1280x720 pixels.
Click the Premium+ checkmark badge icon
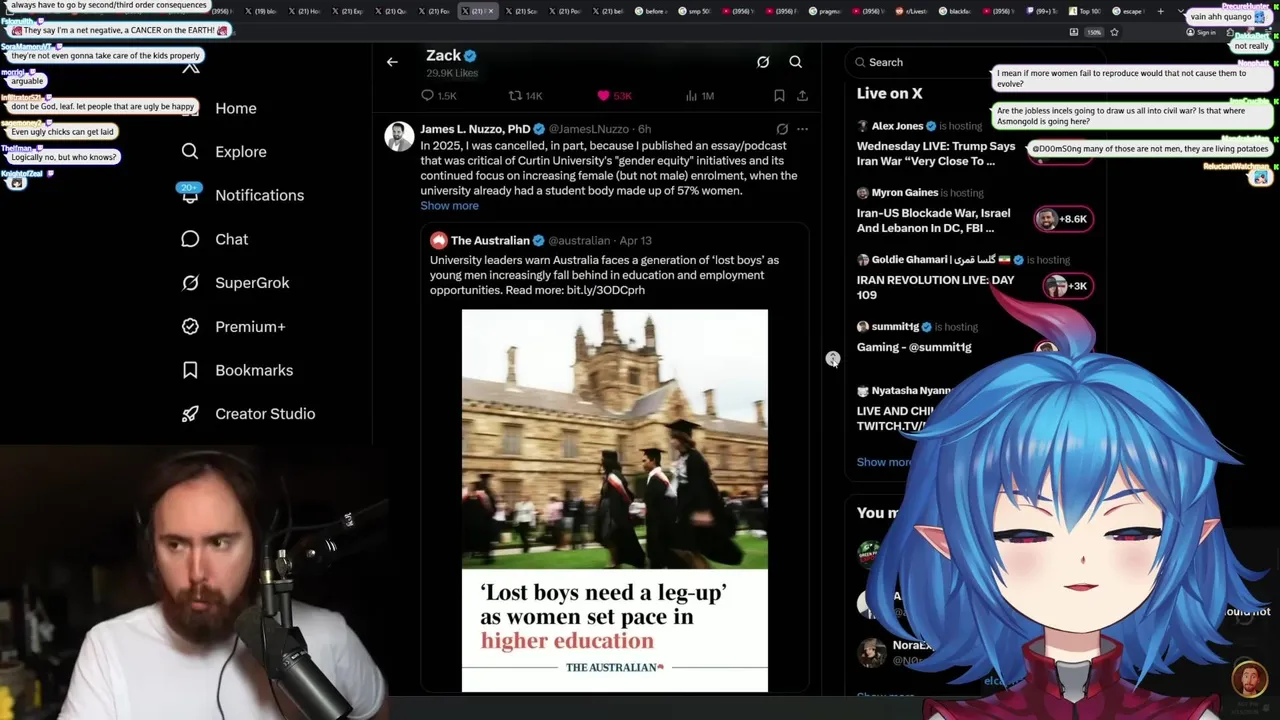pos(190,326)
